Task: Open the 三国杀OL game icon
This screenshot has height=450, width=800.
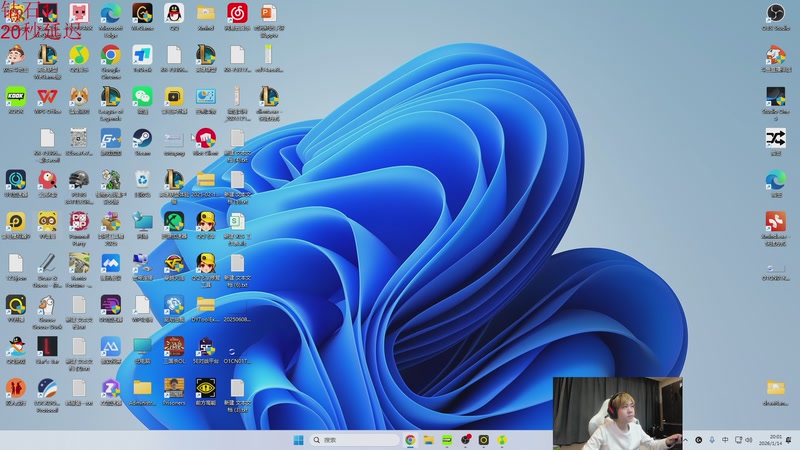Action: (174, 347)
